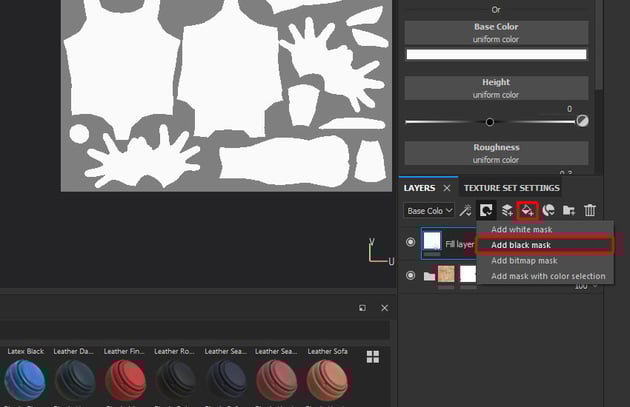
Task: Reset Height value with round icon
Action: point(582,121)
